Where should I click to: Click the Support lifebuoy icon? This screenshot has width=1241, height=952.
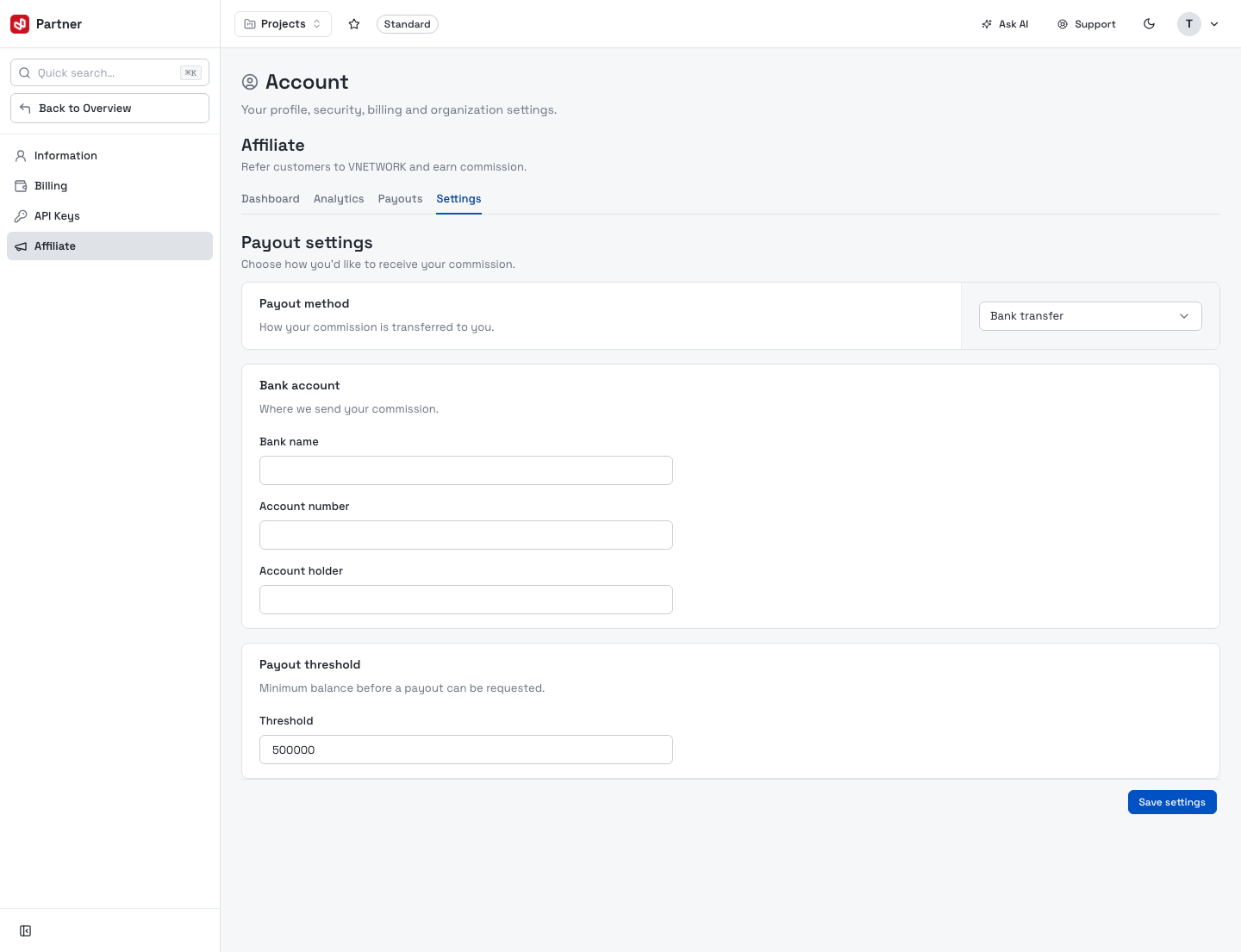(1063, 24)
